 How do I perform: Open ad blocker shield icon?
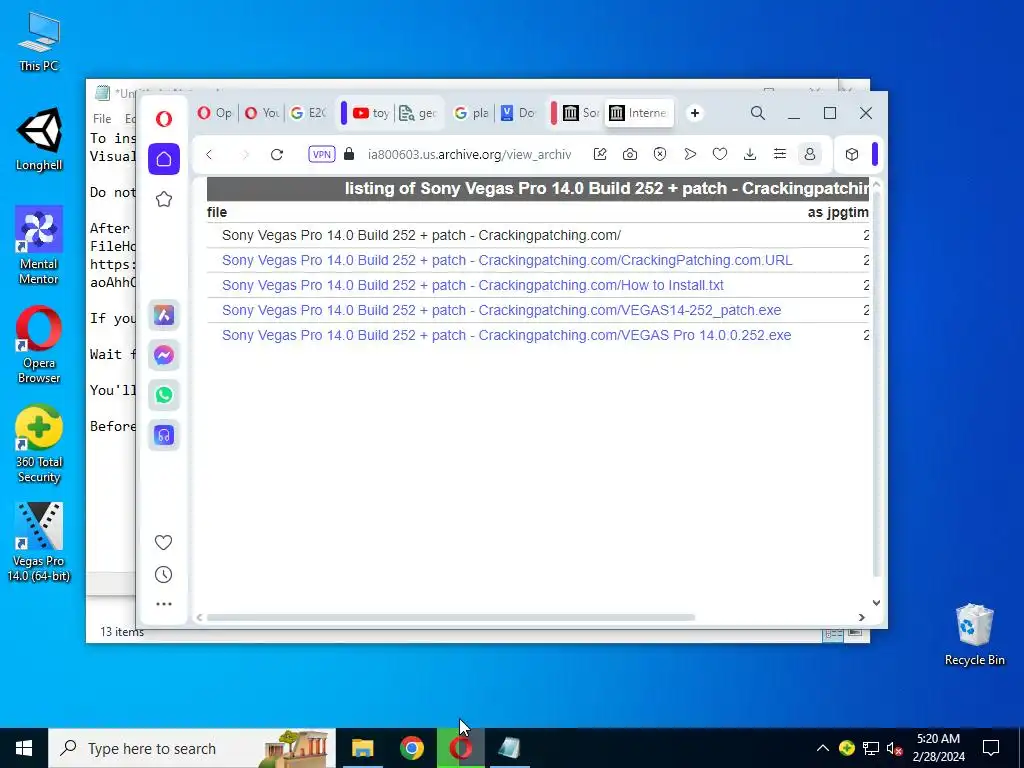pos(660,154)
